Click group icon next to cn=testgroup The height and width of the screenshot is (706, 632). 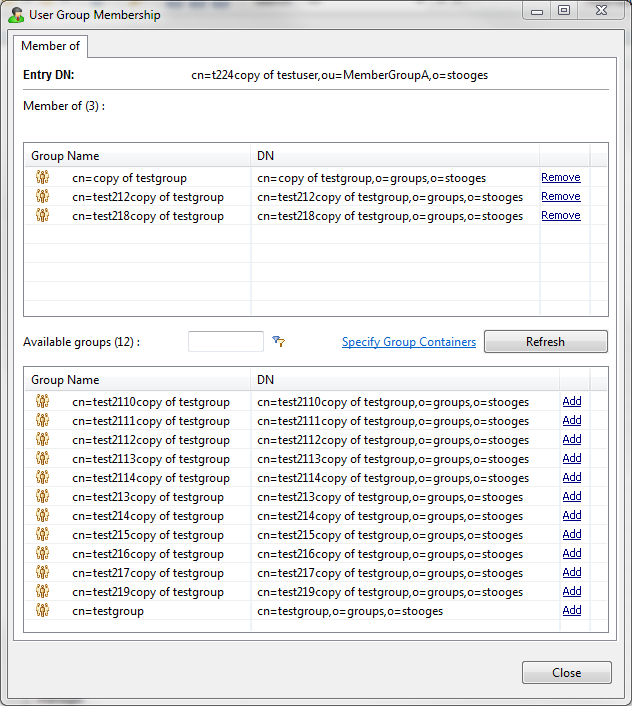coord(42,611)
